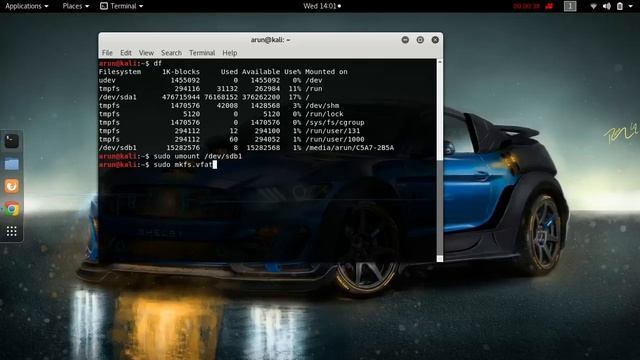Click the 'Filesystem' column header

[120, 72]
